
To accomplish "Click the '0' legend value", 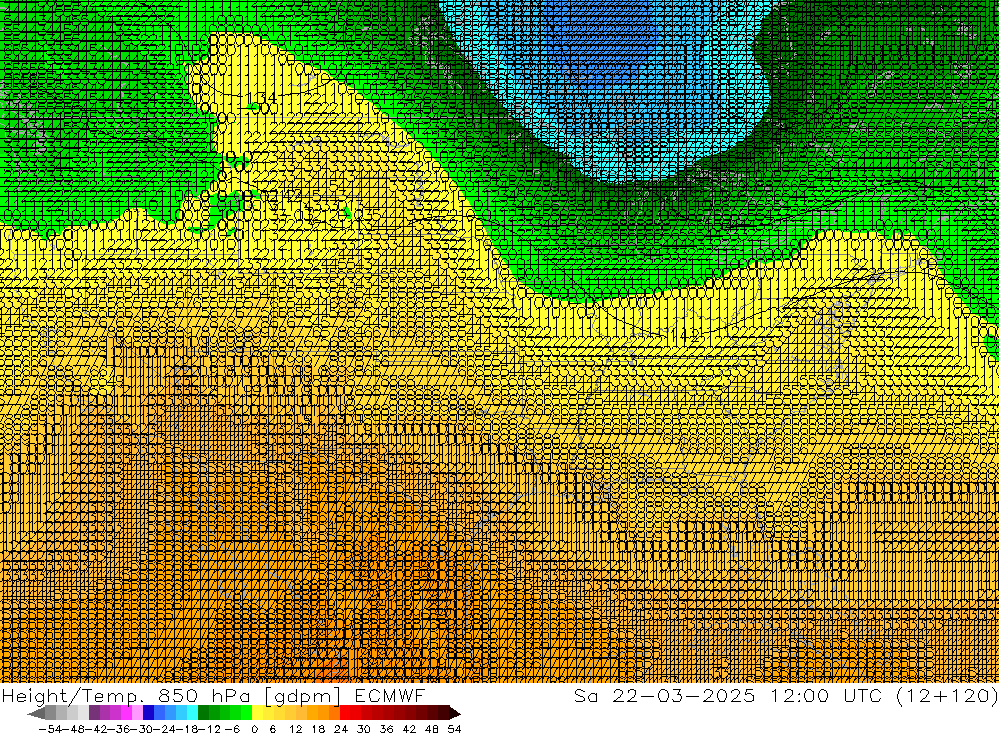I will click(x=254, y=729).
